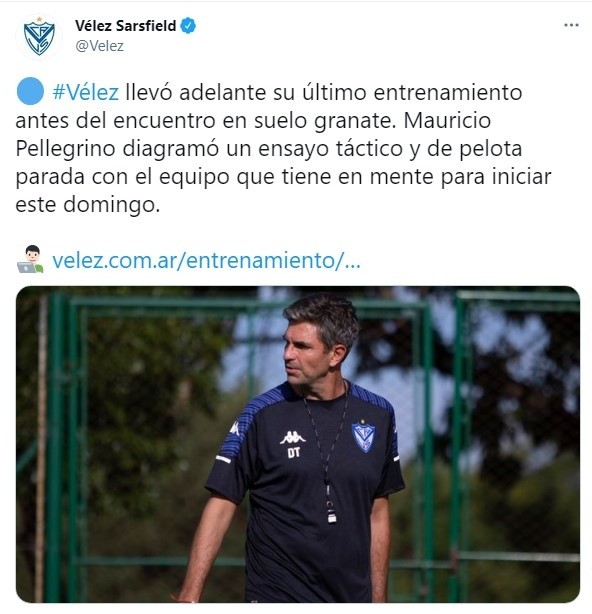Viewport: 592px width, 614px height.
Task: Open the Vélez Sarsfield display name
Action: click(x=126, y=26)
